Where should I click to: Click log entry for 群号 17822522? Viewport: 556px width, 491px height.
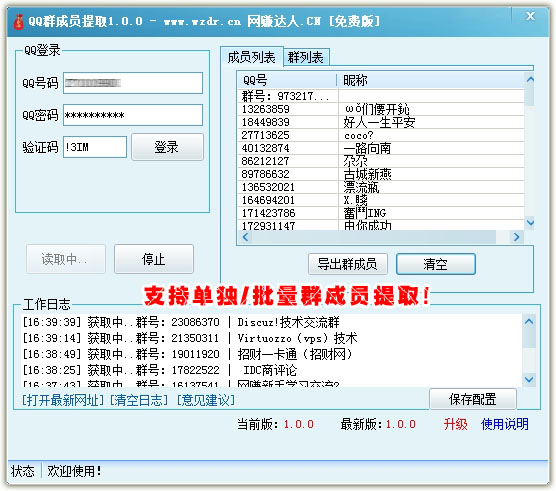tap(160, 370)
